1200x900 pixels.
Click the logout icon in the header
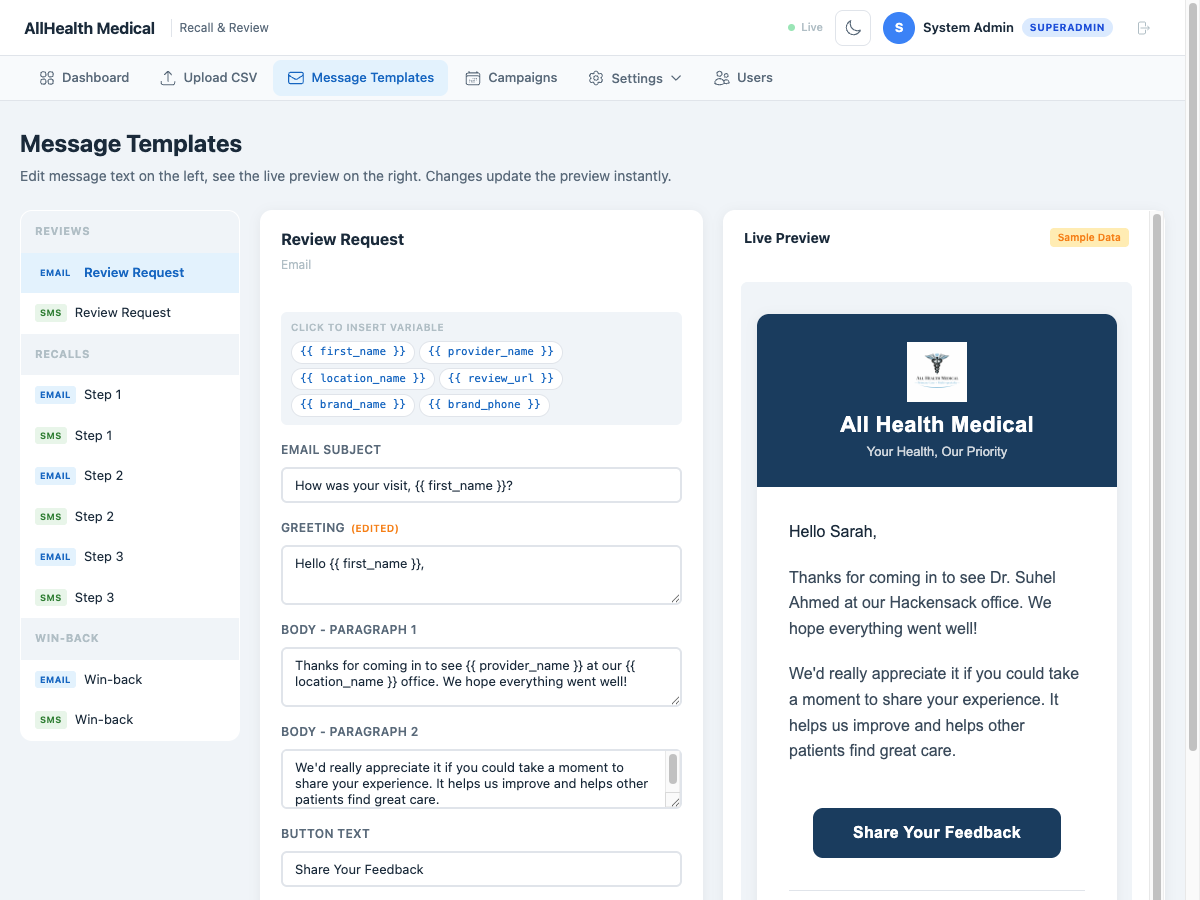[1143, 27]
